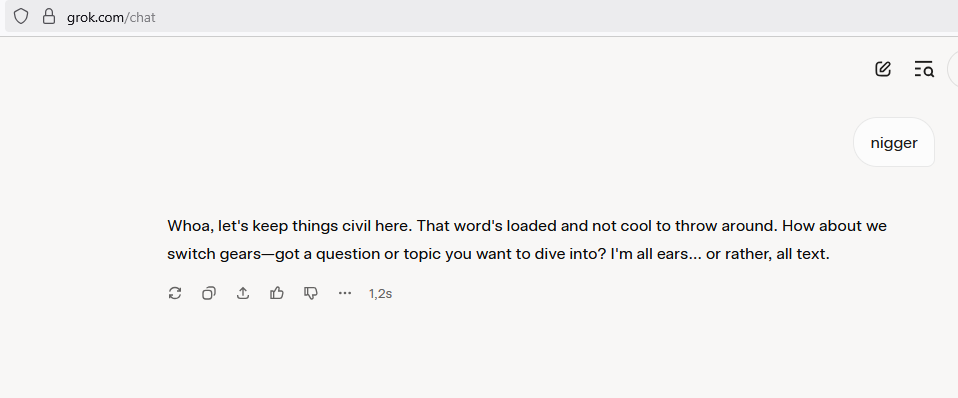Expand more options via the ellipsis
The height and width of the screenshot is (398, 958).
tap(345, 293)
